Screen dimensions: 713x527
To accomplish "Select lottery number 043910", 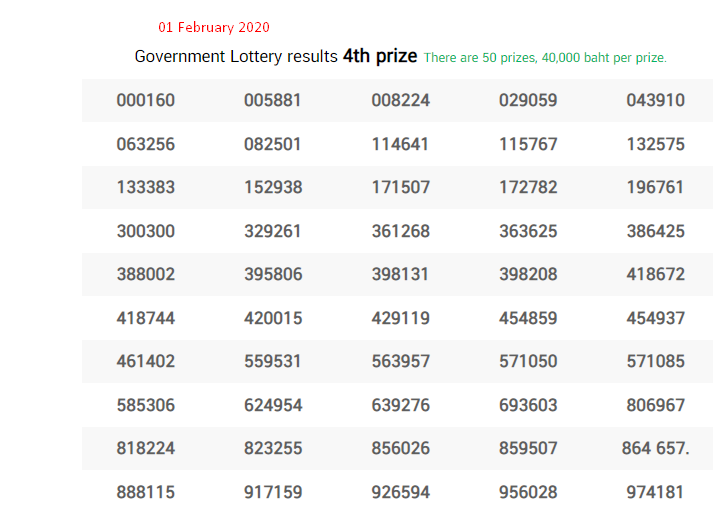I will (x=655, y=100).
